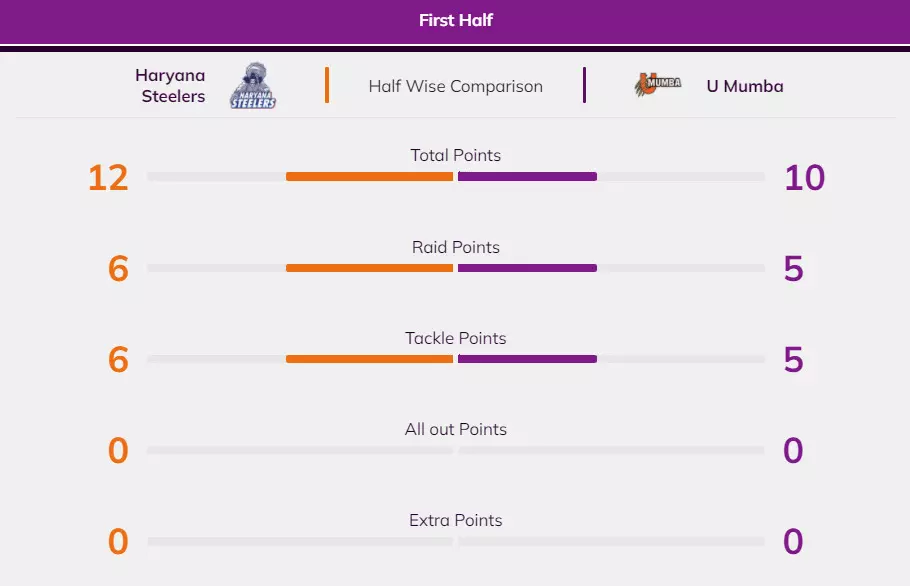This screenshot has height=586, width=910.
Task: Click the Raid Points label
Action: click(x=455, y=247)
